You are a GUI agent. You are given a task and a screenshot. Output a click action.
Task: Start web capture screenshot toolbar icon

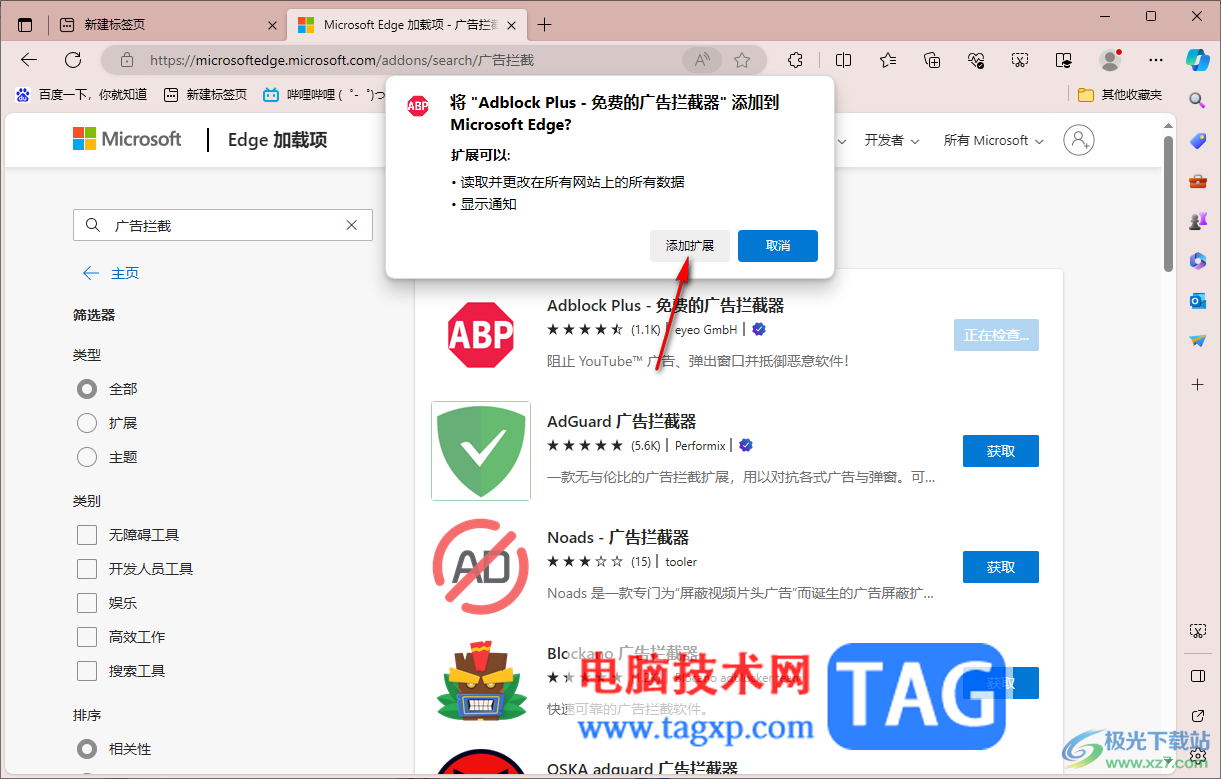point(1020,60)
